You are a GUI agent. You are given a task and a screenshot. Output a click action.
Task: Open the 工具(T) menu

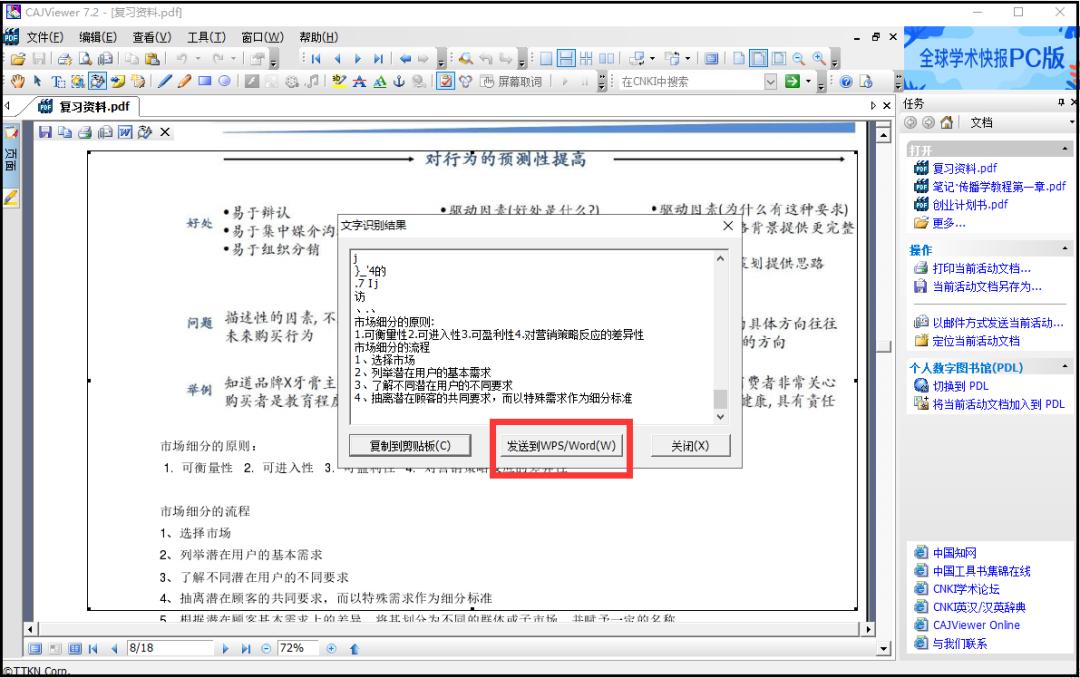[204, 37]
